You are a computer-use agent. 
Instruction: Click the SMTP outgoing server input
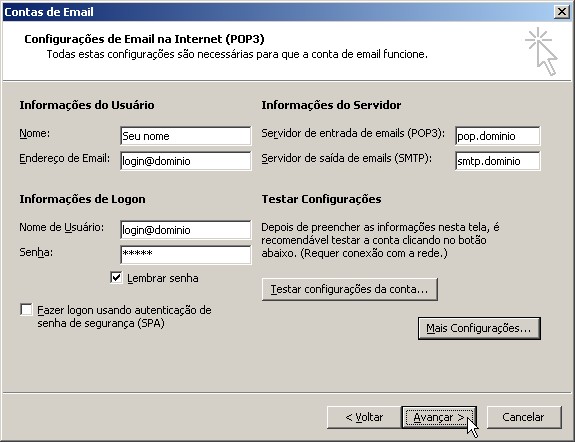[x=498, y=161]
